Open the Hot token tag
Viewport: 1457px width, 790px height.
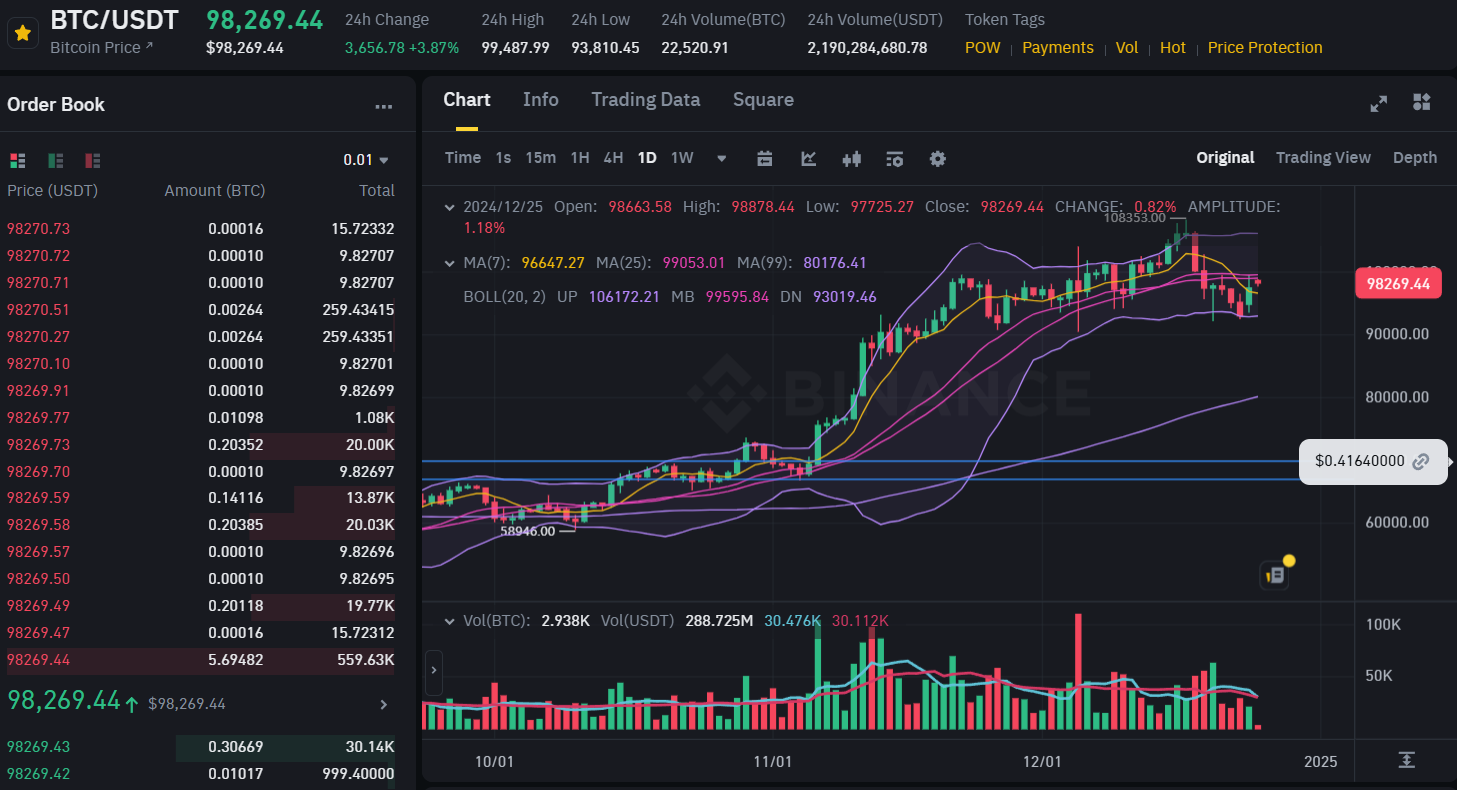point(1173,48)
